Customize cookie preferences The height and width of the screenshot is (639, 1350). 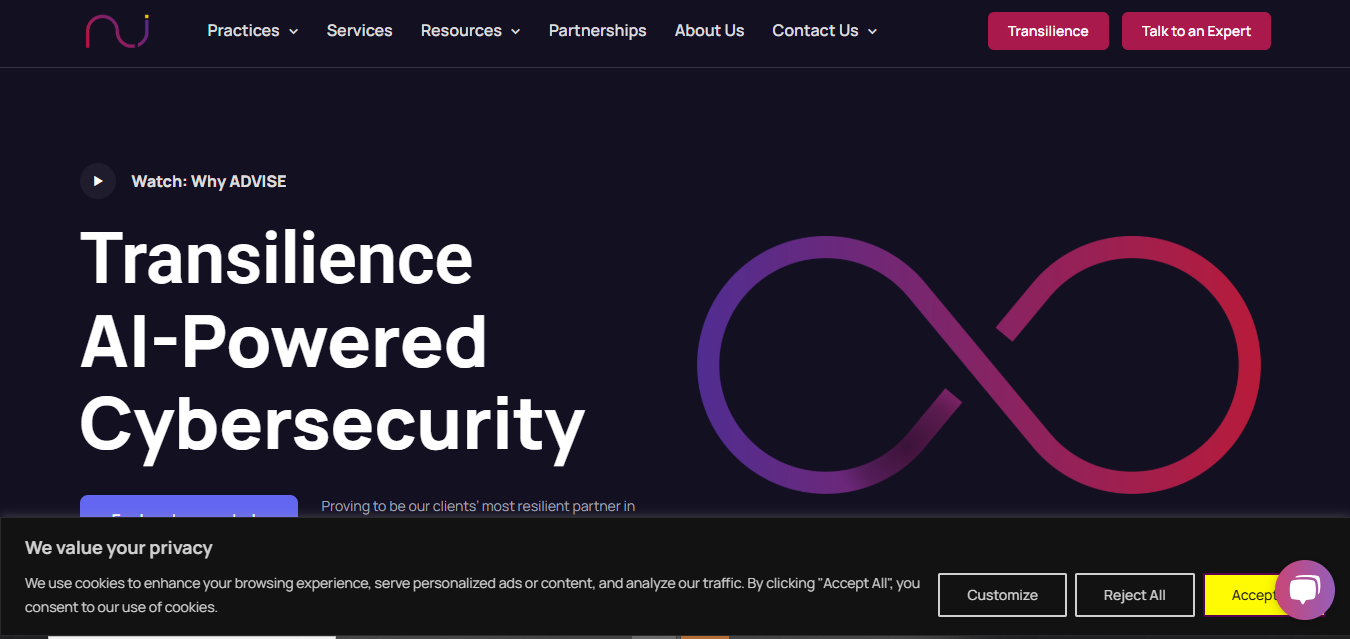(x=1002, y=595)
